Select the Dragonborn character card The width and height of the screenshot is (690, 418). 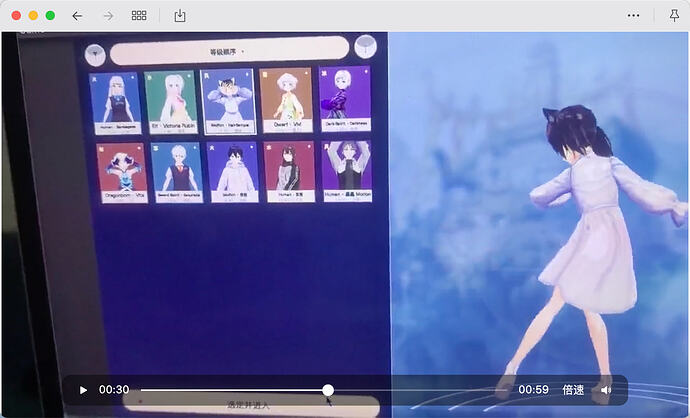pos(122,173)
